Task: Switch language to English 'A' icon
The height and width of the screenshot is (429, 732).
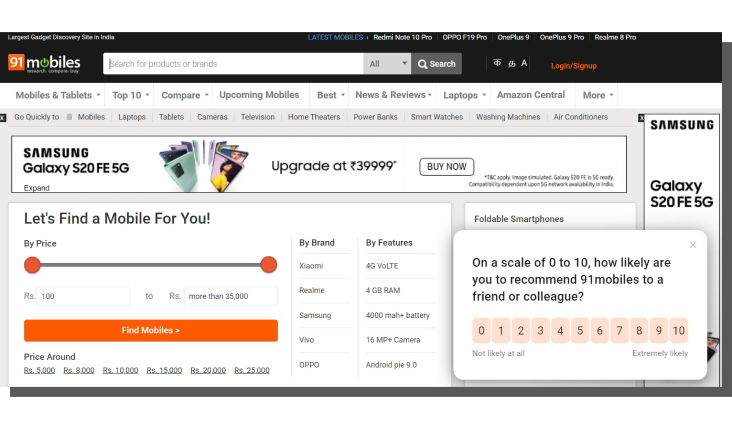Action: (524, 63)
